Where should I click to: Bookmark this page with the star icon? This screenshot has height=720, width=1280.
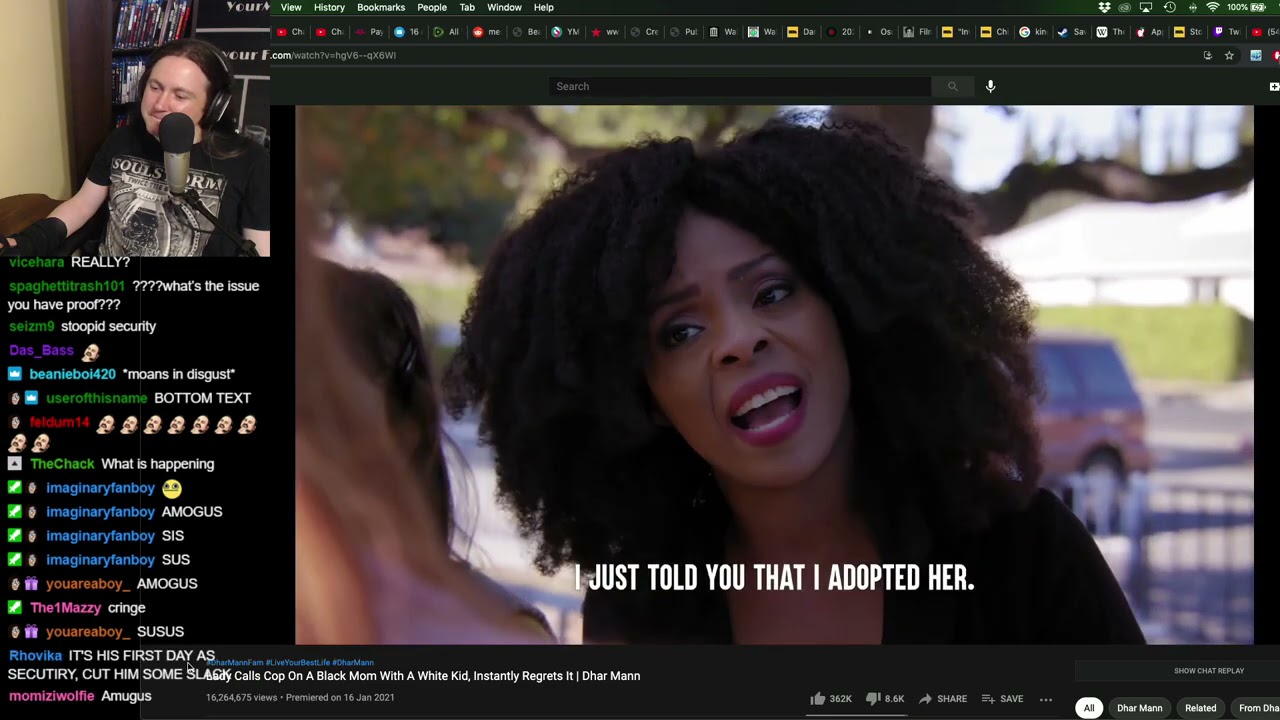click(1229, 55)
